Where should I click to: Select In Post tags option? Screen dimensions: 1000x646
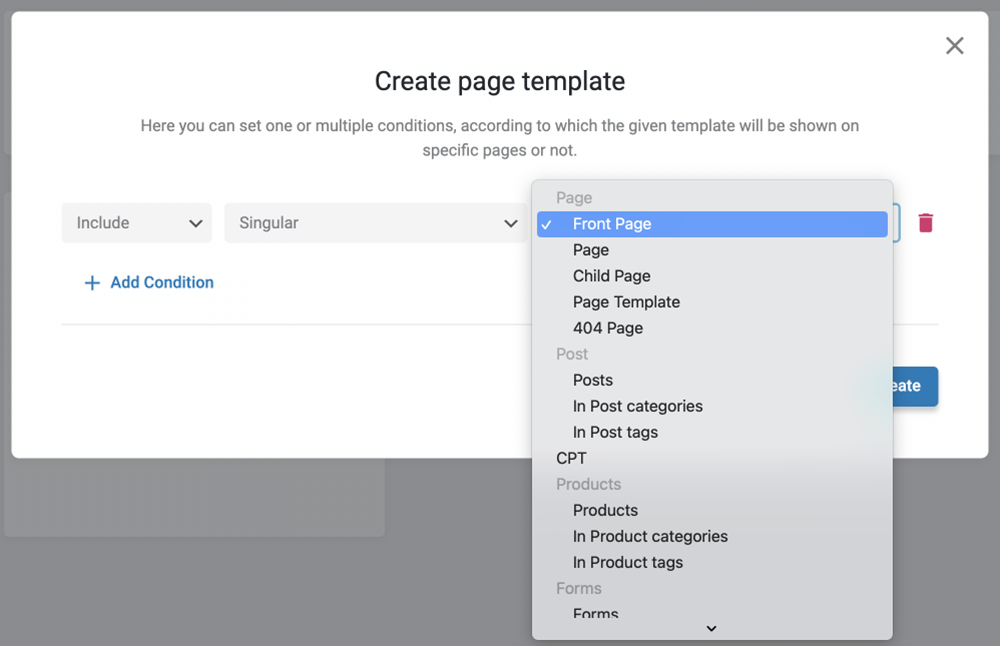[712, 432]
